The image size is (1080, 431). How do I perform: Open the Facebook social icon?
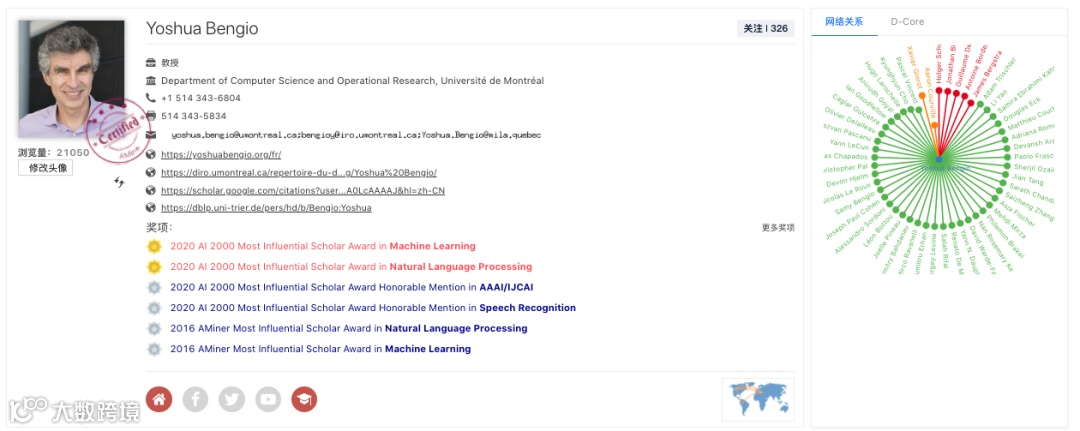195,399
